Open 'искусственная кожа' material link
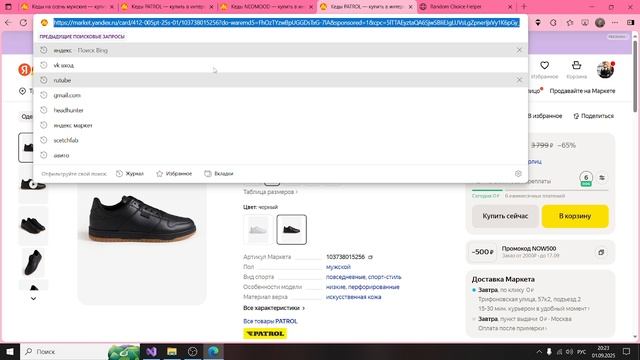This screenshot has height=360, width=640. [x=353, y=297]
